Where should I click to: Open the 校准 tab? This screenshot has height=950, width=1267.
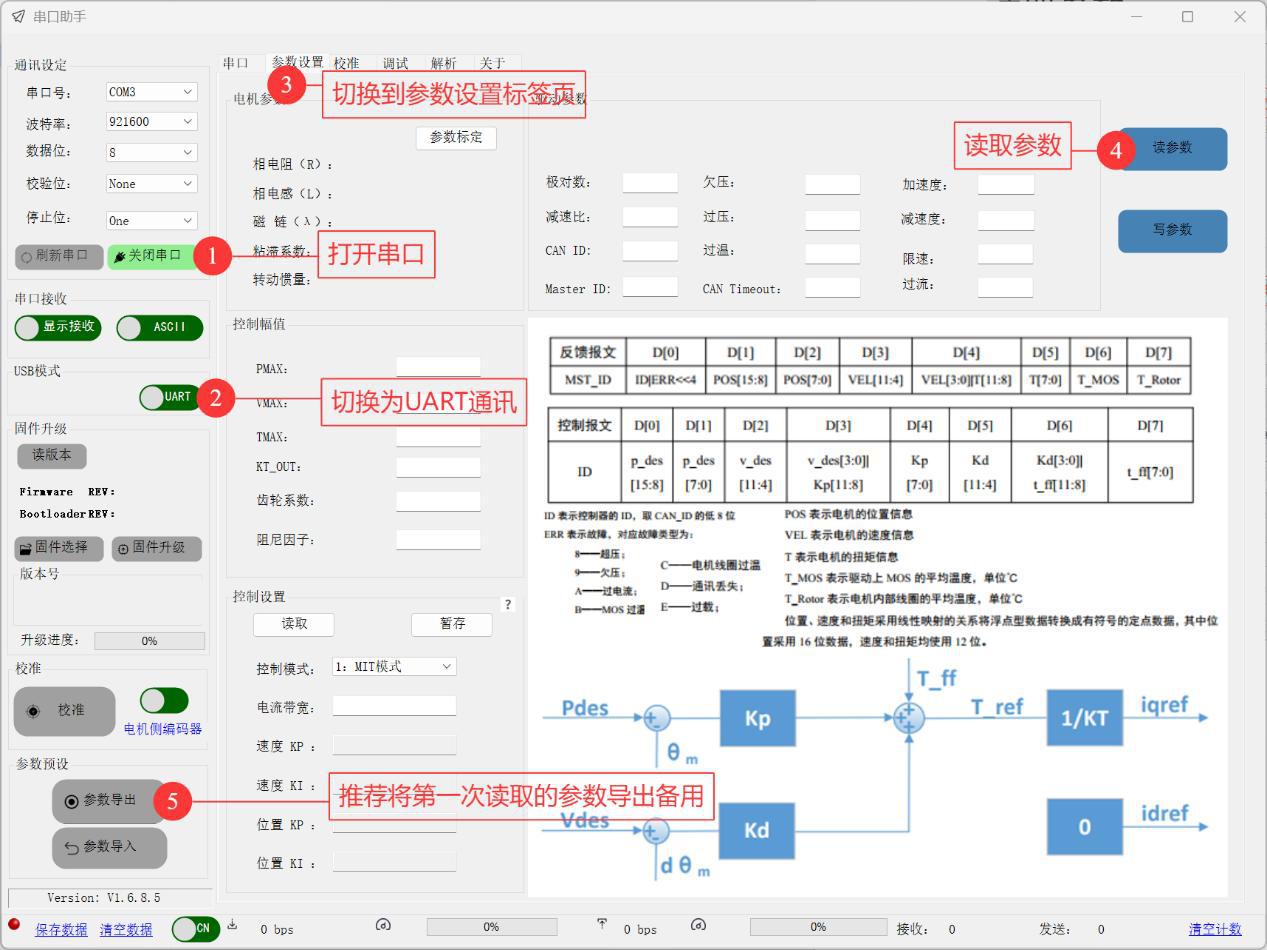(x=346, y=63)
